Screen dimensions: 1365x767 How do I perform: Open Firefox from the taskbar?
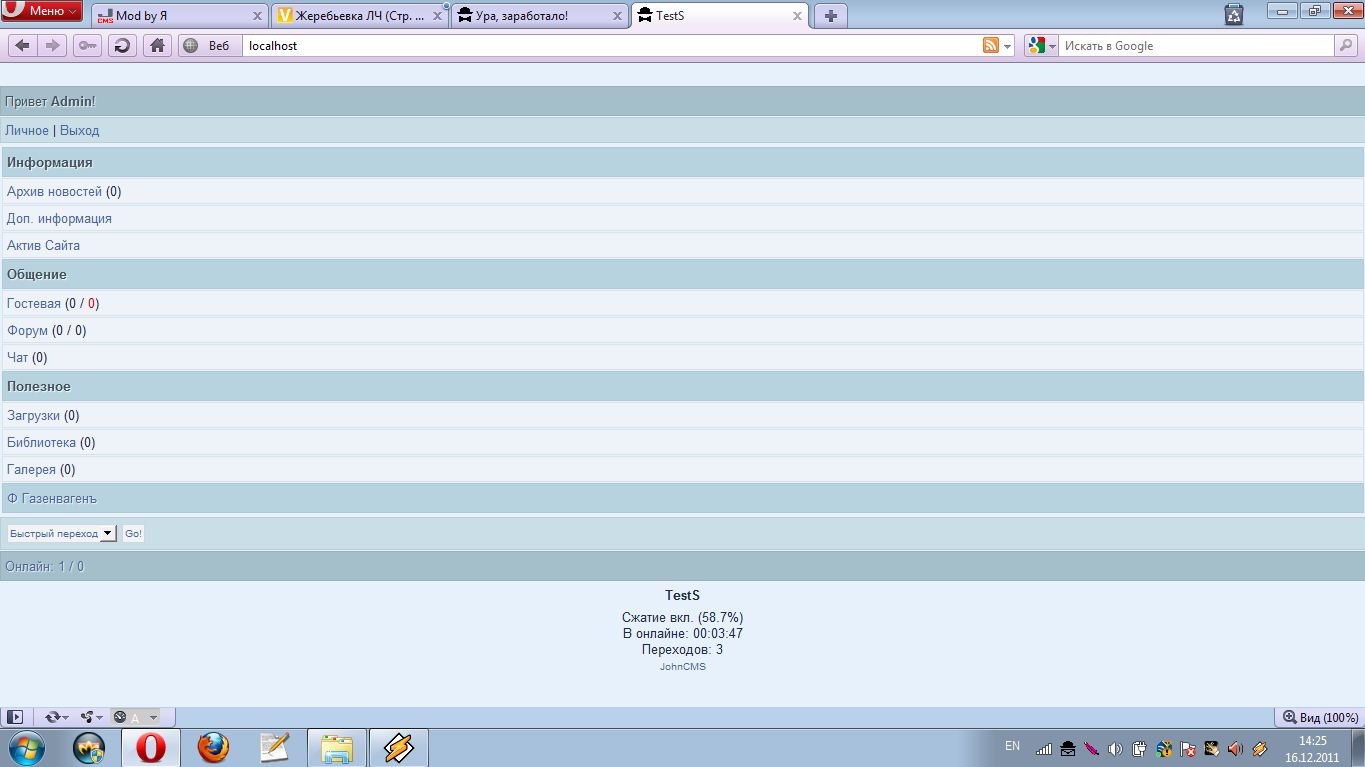click(x=212, y=747)
